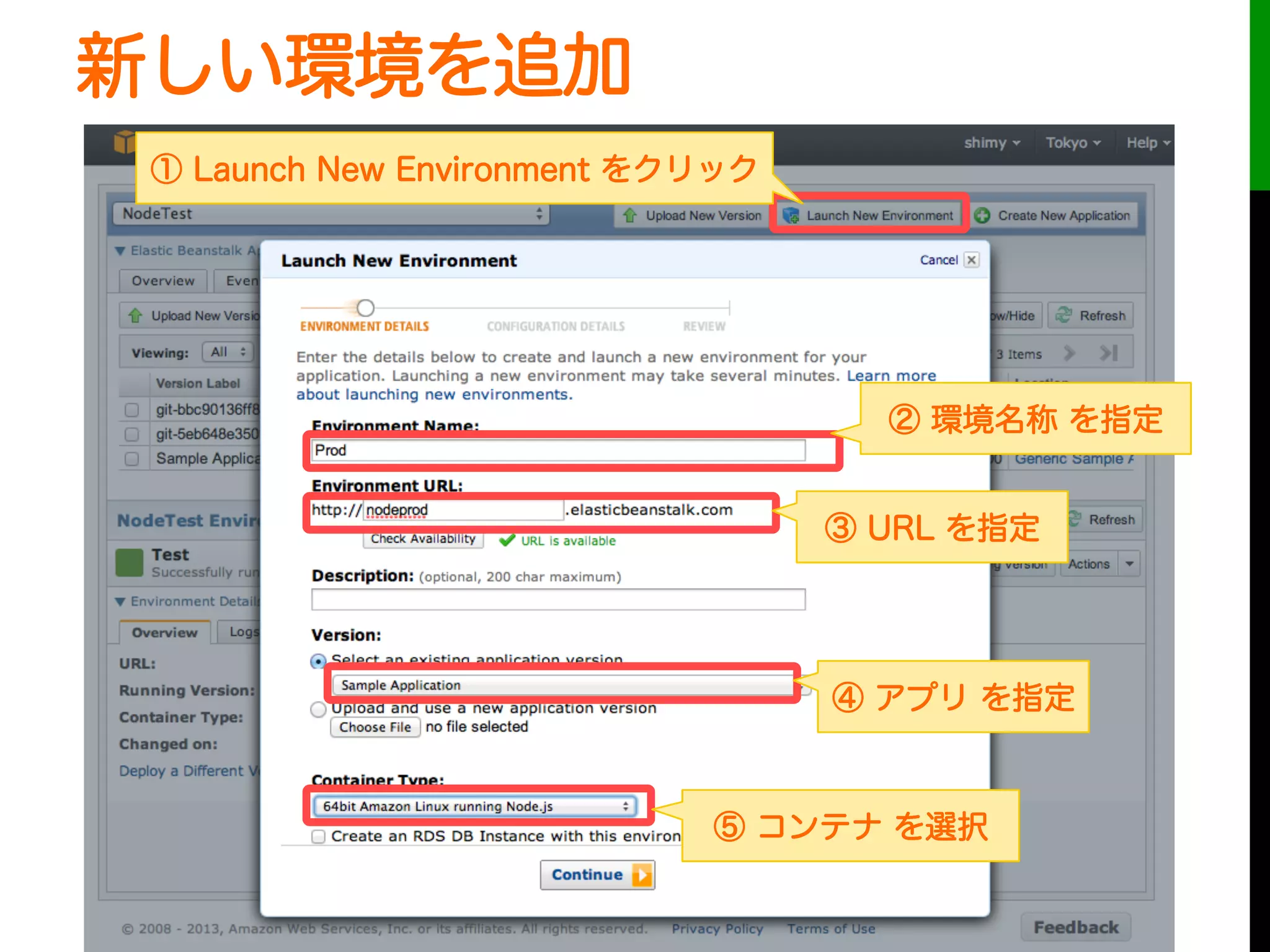Close the Launch New Environment dialog X
The width and height of the screenshot is (1270, 952).
coord(972,260)
